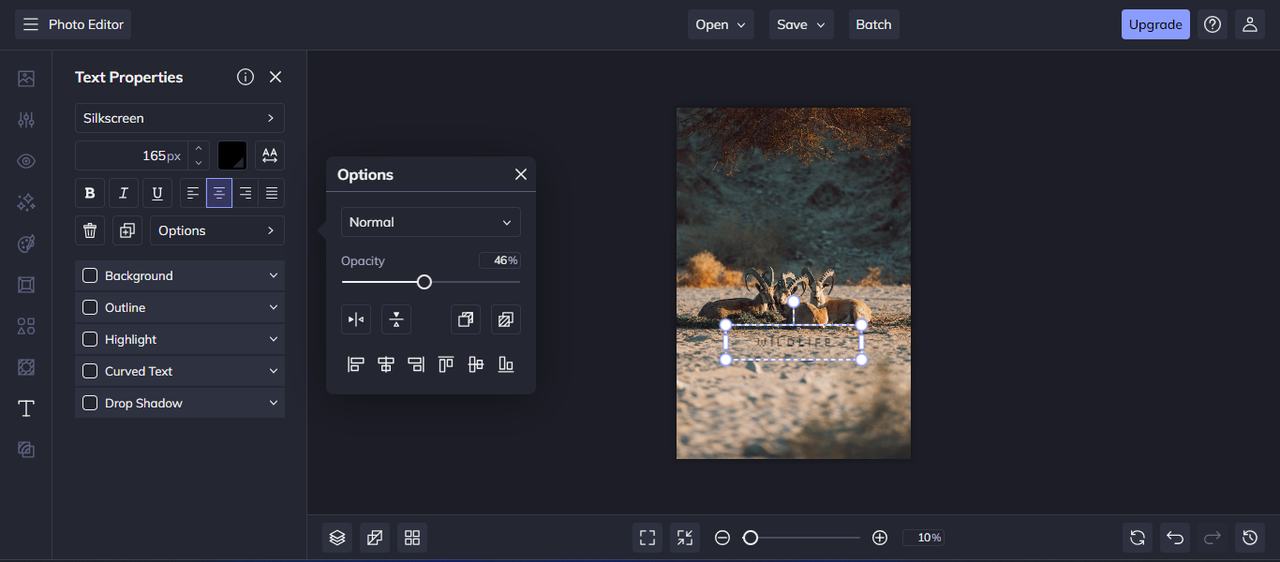Open the Artsy palette icon
Image resolution: width=1280 pixels, height=562 pixels.
26,244
